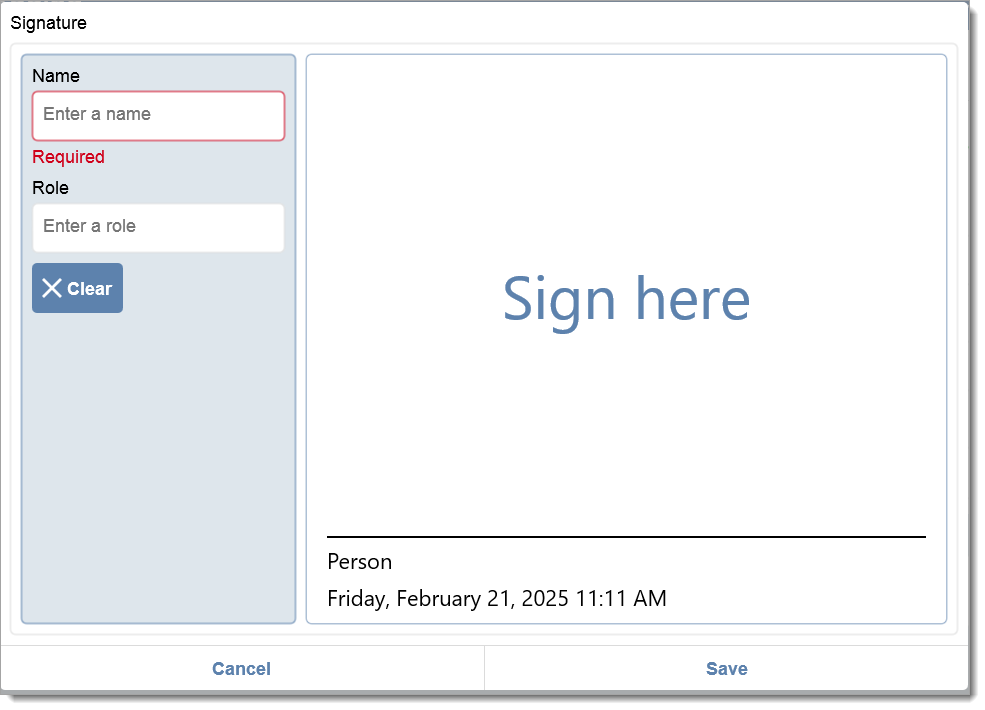Save the signature
This screenshot has height=710, width=985.
pyautogui.click(x=727, y=669)
